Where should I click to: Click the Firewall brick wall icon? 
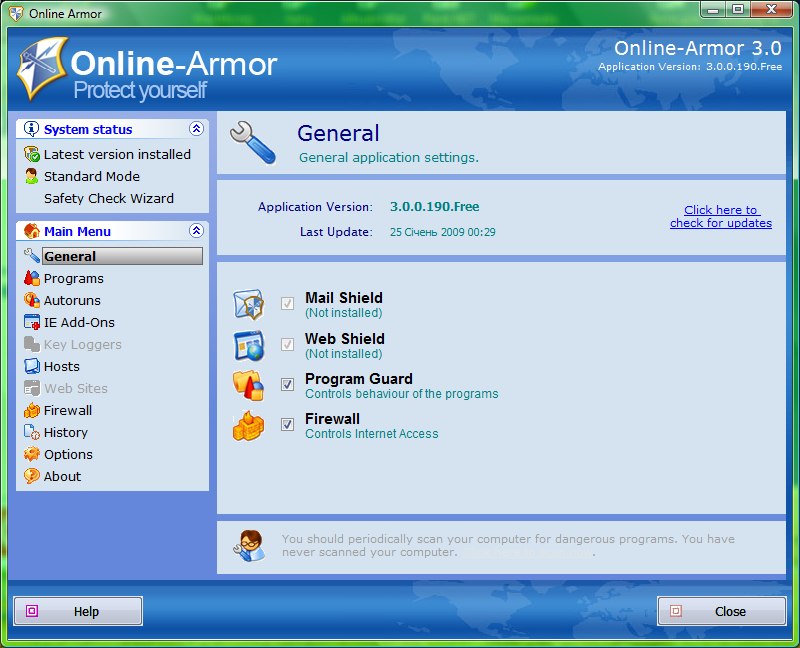point(248,426)
